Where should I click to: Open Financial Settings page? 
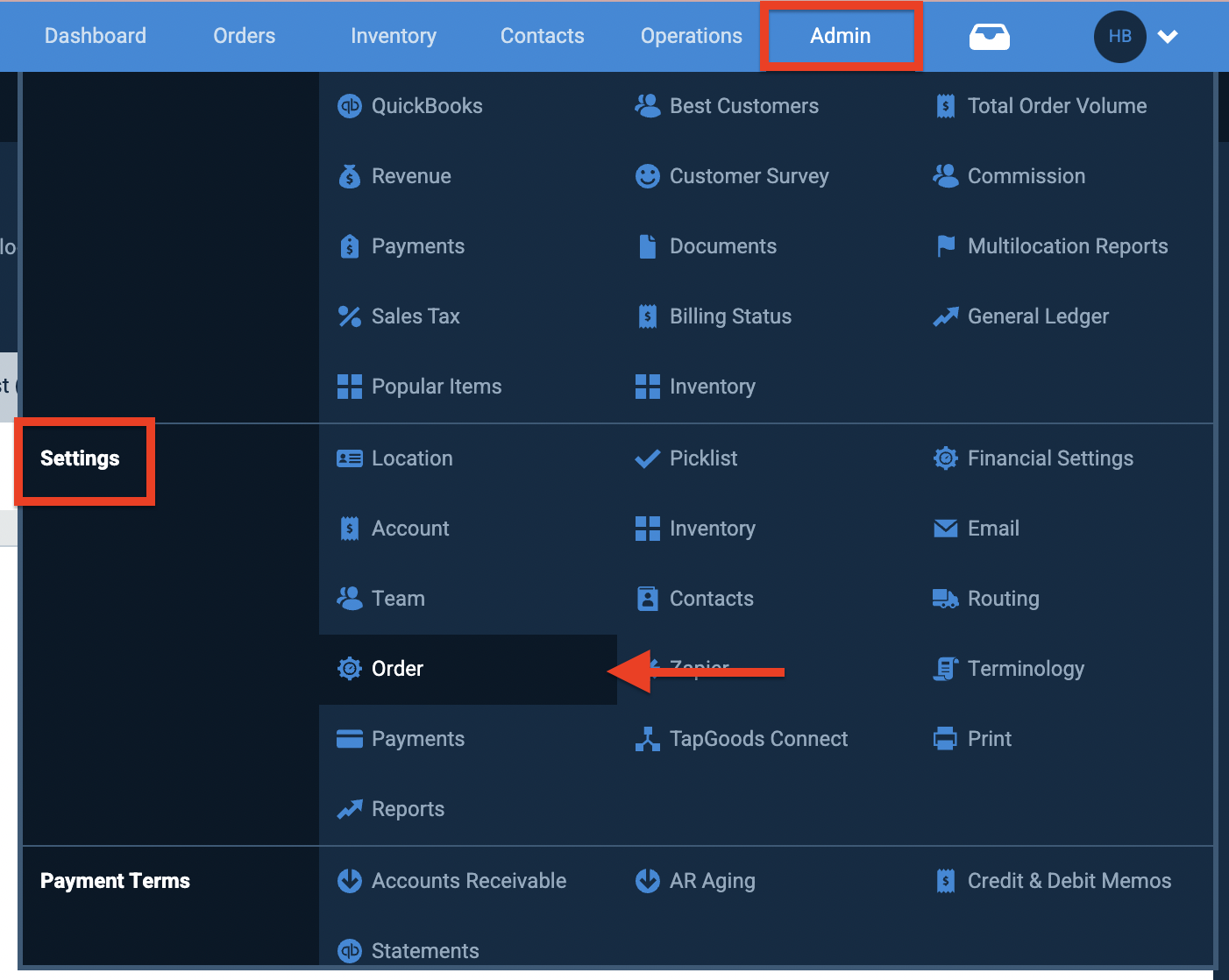tap(1050, 458)
